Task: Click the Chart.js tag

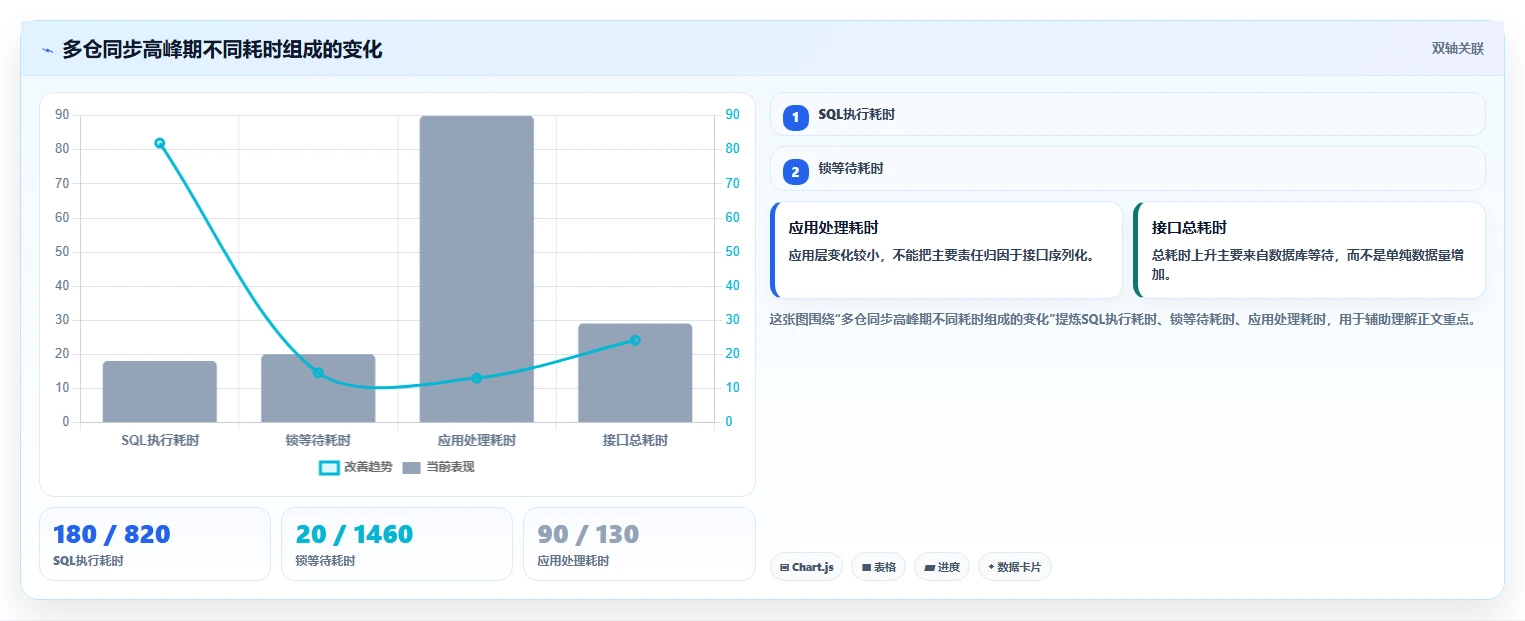Action: (806, 567)
